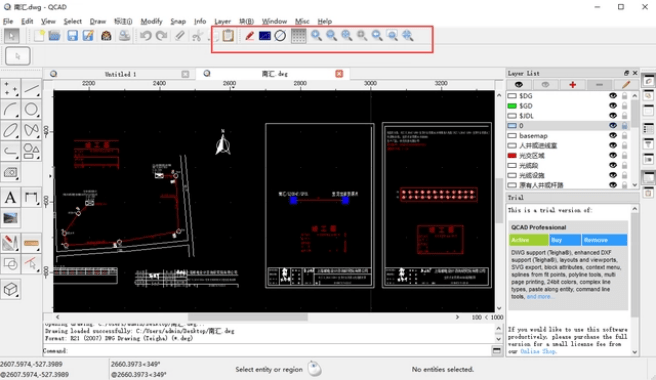Select the Ellipse drawing tool
656x380 pixels.
pos(10,130)
